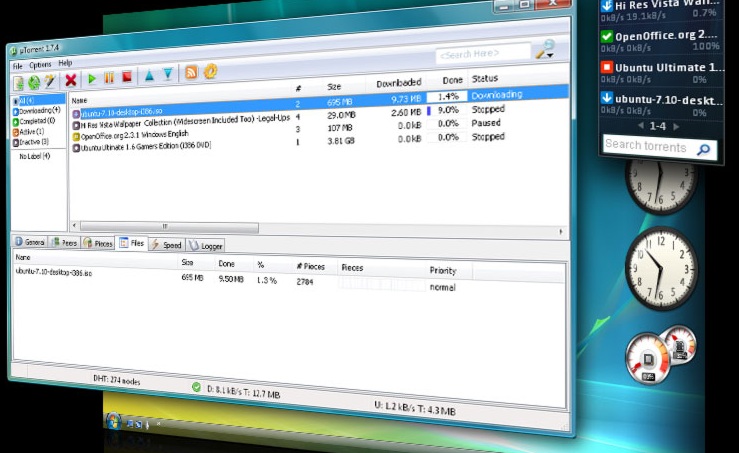The width and height of the screenshot is (739, 453).
Task: Select the Downloading (4) category
Action: (37, 111)
